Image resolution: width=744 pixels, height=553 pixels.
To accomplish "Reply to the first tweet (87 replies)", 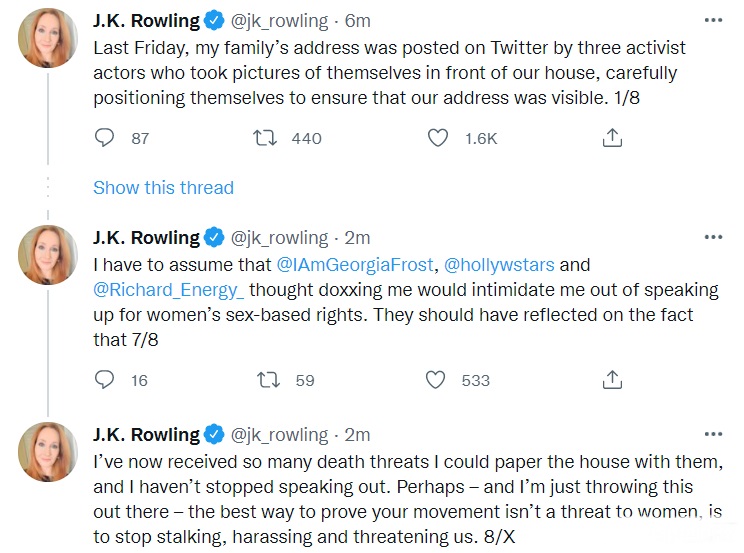I will [105, 139].
